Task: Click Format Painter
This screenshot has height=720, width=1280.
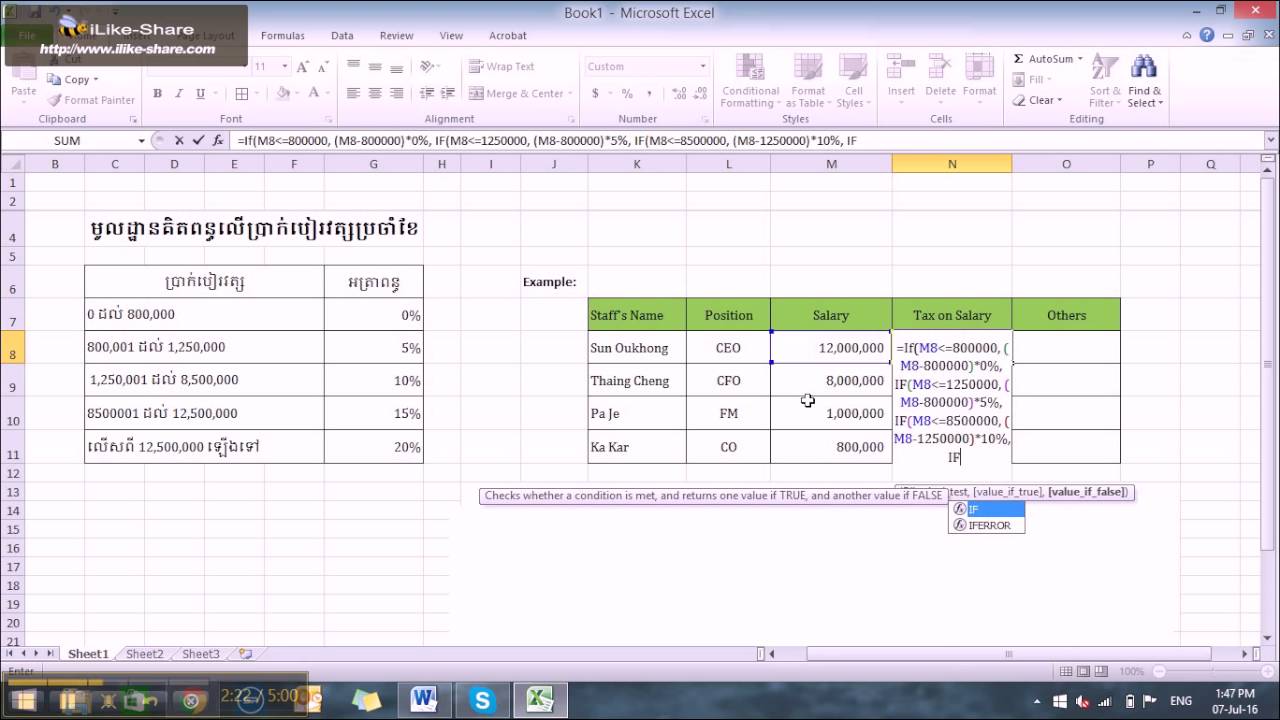Action: [x=91, y=100]
